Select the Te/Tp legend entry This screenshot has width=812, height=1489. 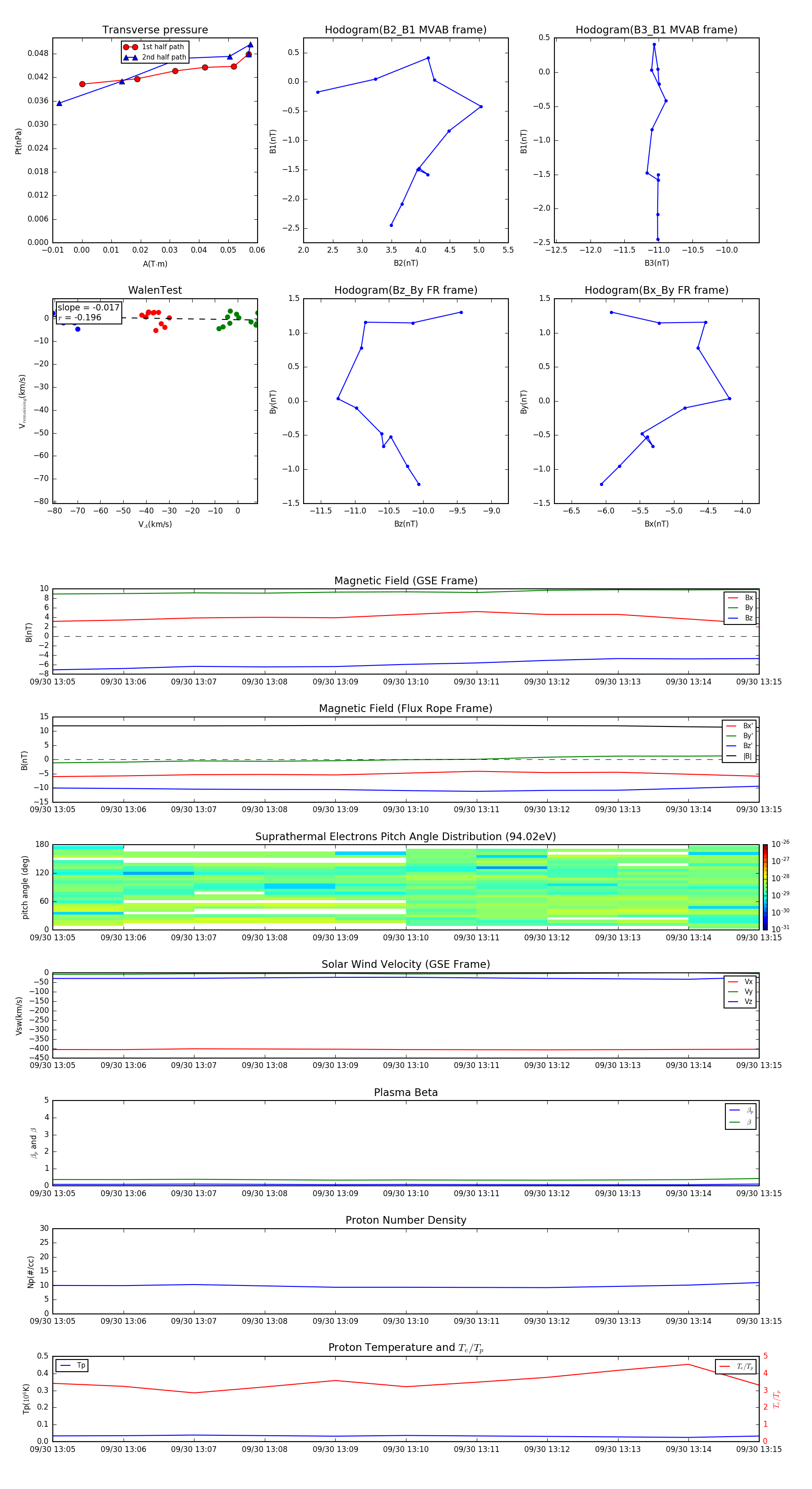736,1367
